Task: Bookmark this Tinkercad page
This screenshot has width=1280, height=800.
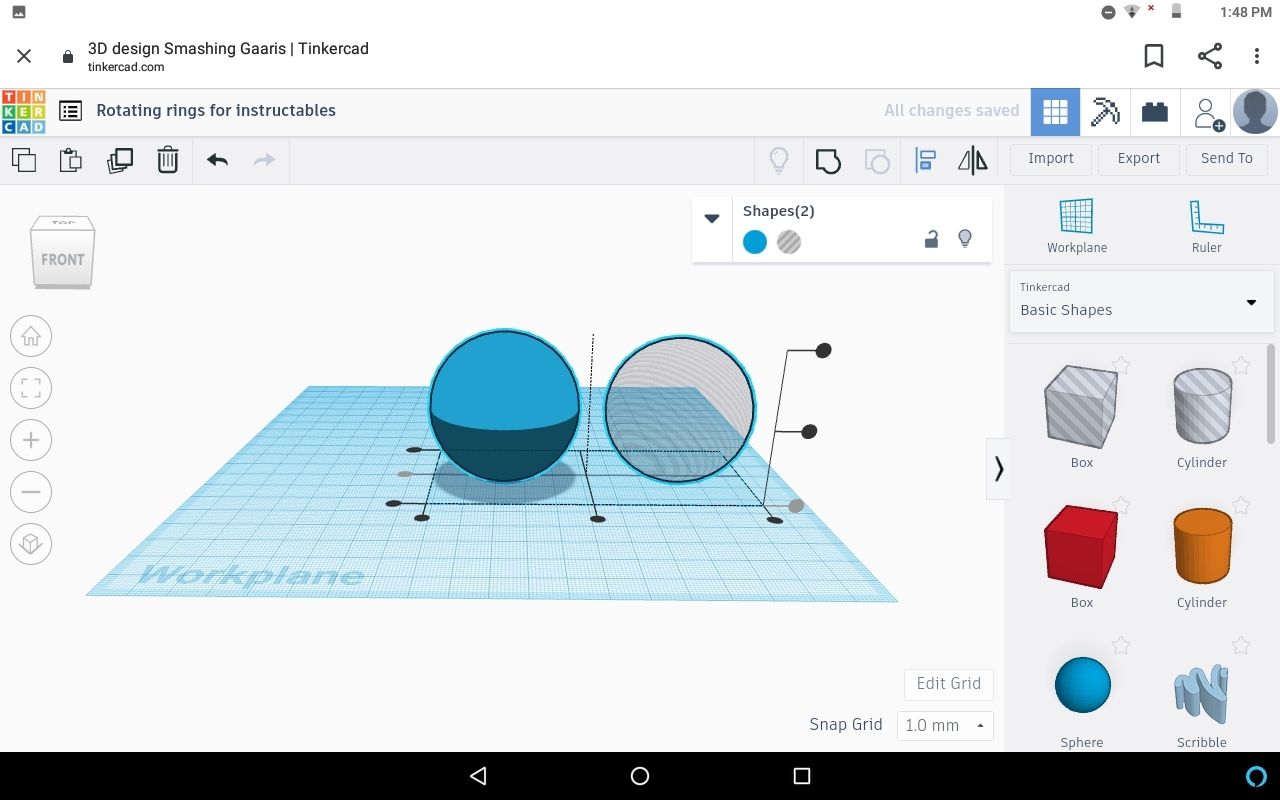Action: point(1154,56)
